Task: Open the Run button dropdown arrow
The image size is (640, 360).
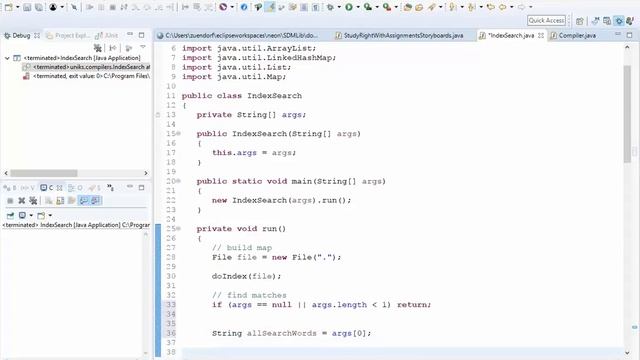Action: pyautogui.click(x=358, y=7)
